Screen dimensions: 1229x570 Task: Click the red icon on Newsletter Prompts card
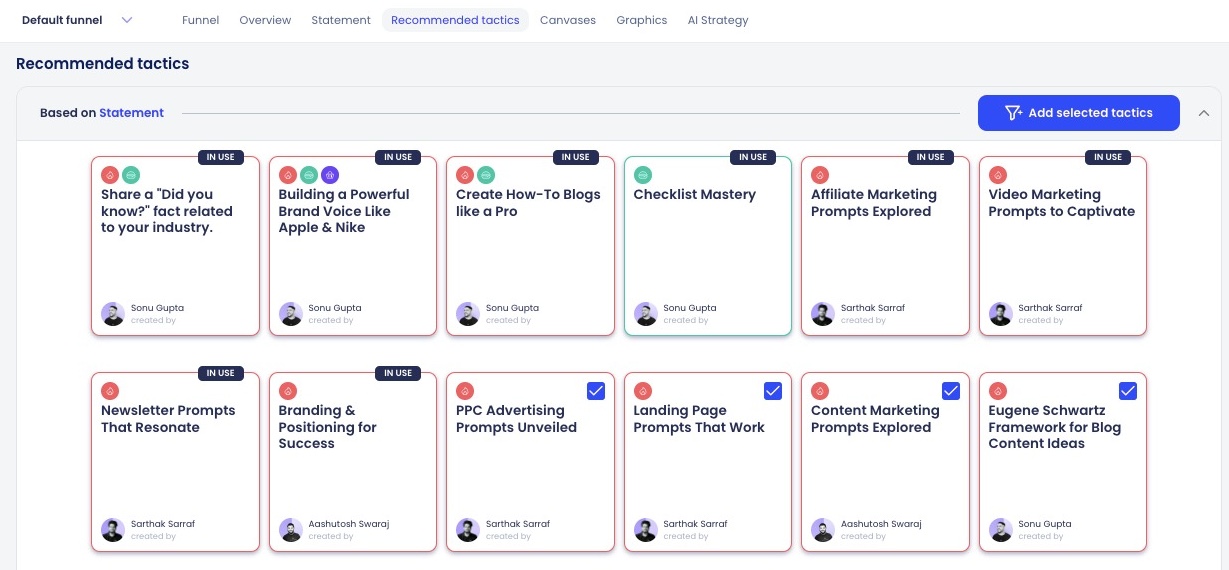[110, 391]
